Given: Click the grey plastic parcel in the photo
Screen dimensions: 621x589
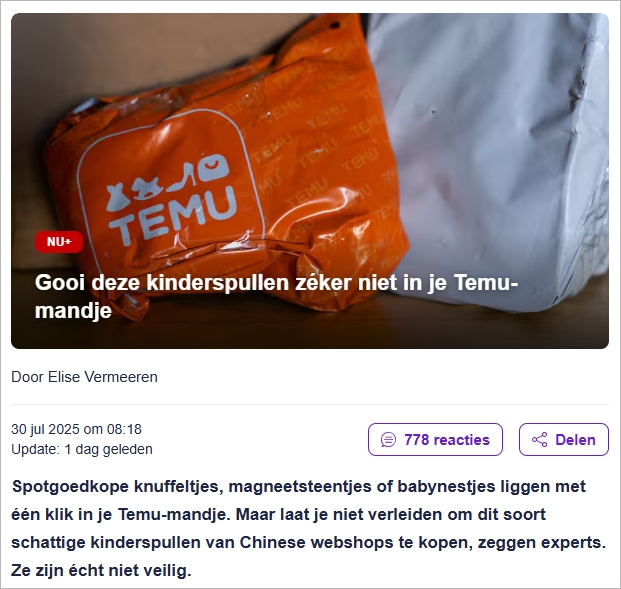Looking at the screenshot, I should click(495, 158).
